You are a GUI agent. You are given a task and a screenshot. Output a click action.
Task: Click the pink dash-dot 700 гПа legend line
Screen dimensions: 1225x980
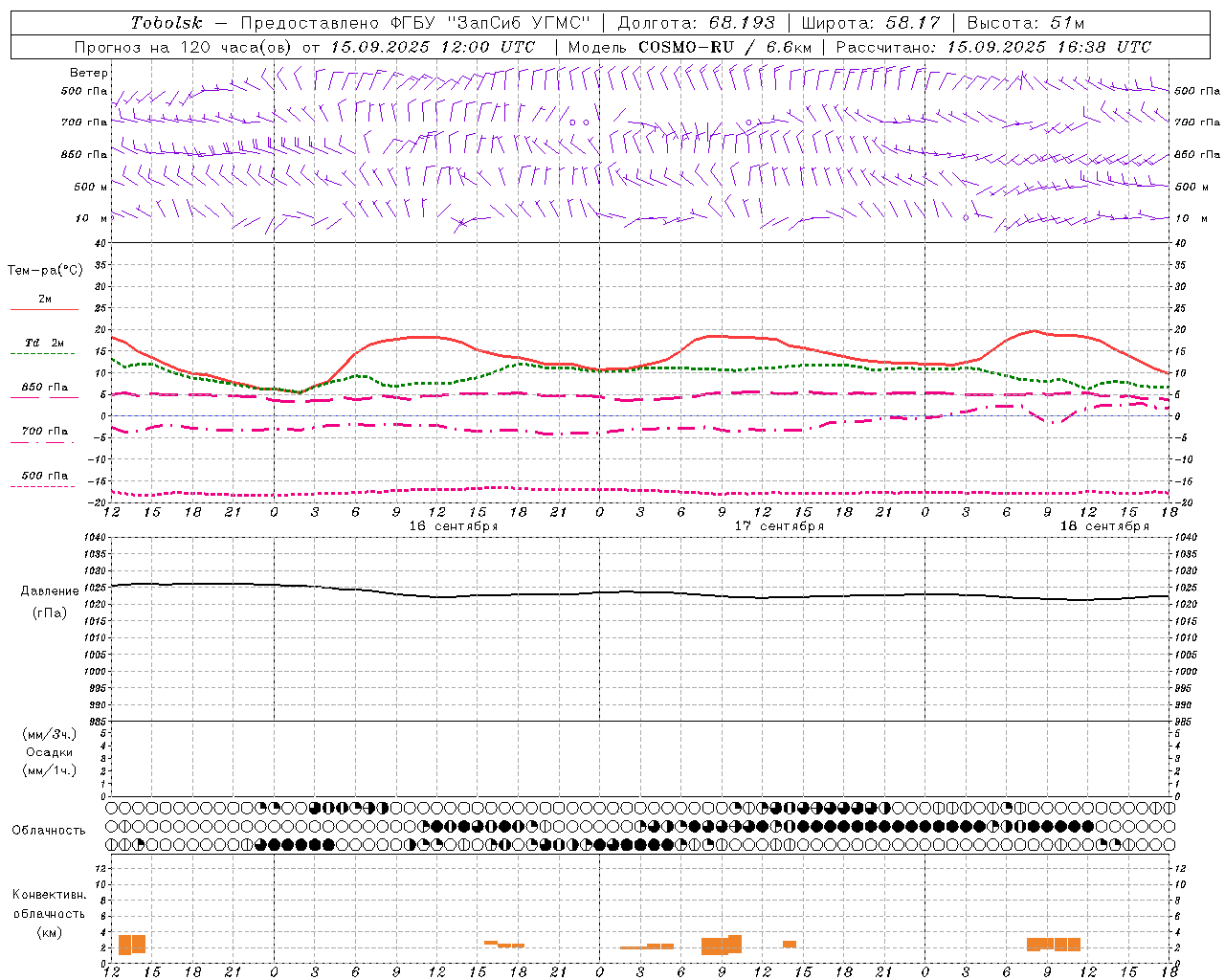click(x=44, y=443)
